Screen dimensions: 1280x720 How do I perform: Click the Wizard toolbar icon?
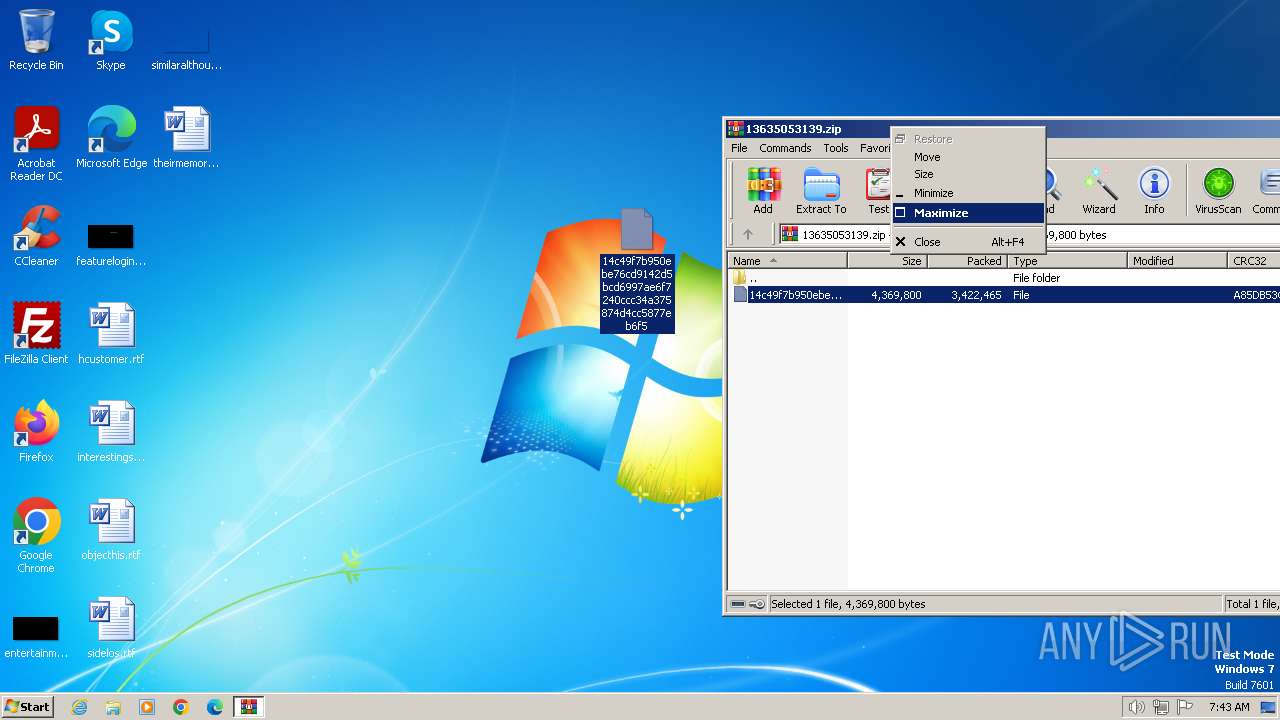[x=1098, y=191]
